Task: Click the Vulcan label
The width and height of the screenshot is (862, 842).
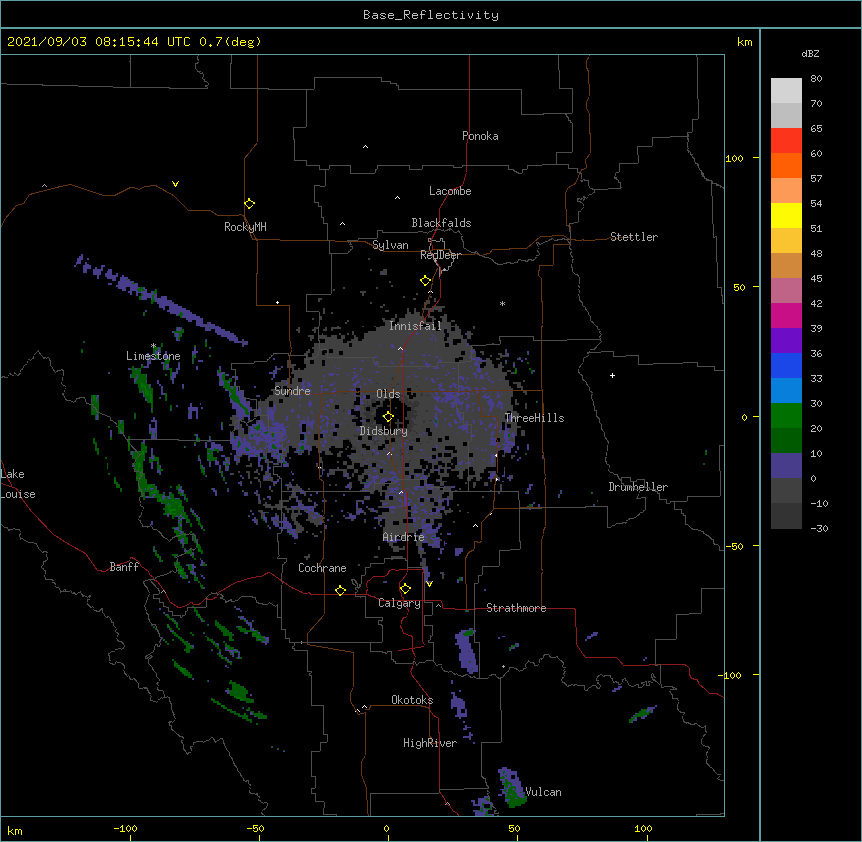Action: pyautogui.click(x=543, y=792)
